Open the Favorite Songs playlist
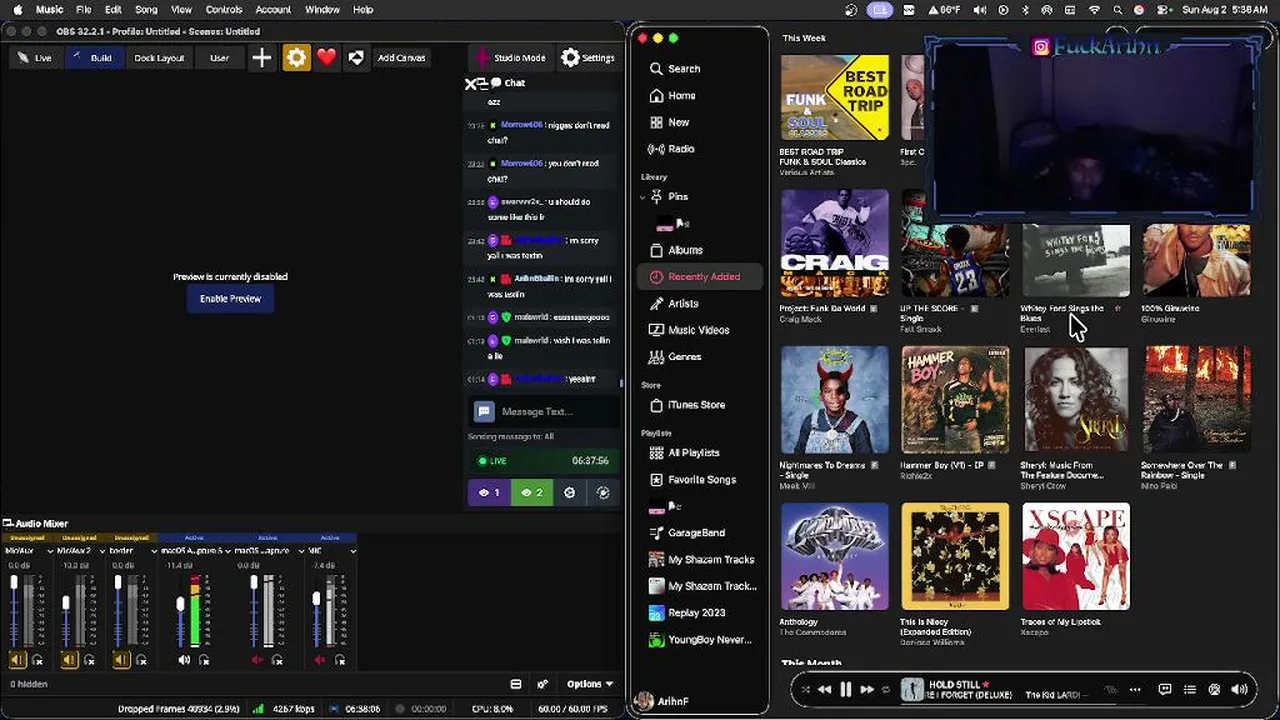The image size is (1280, 720). (x=701, y=480)
